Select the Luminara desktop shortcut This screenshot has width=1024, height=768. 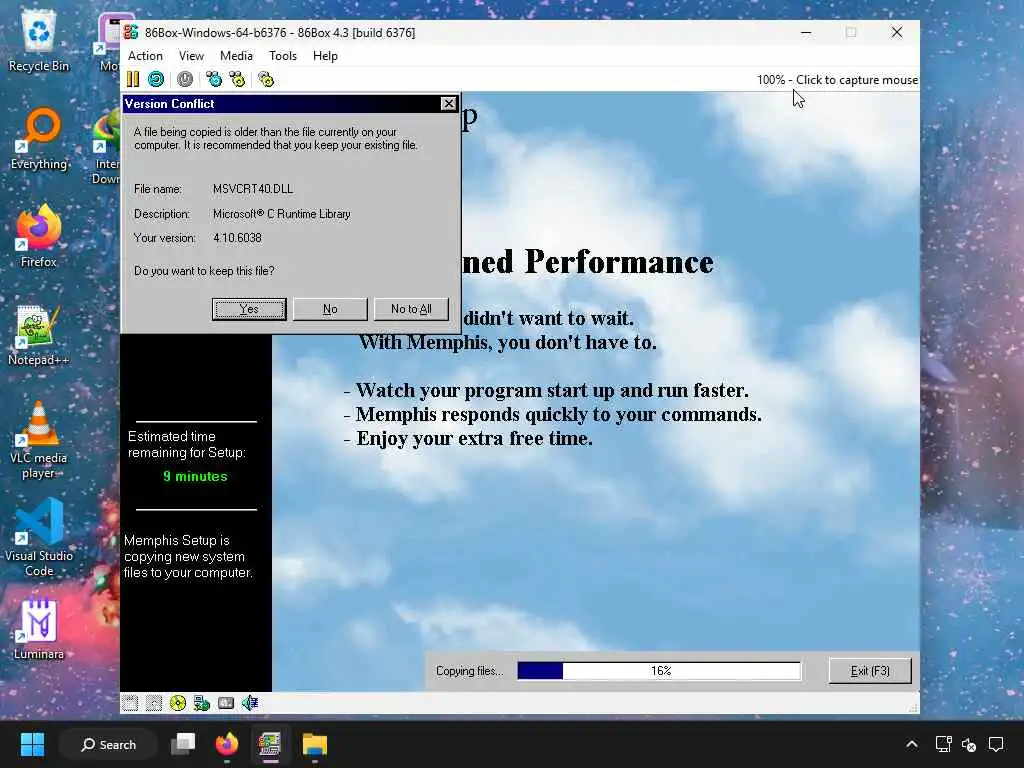(x=39, y=629)
